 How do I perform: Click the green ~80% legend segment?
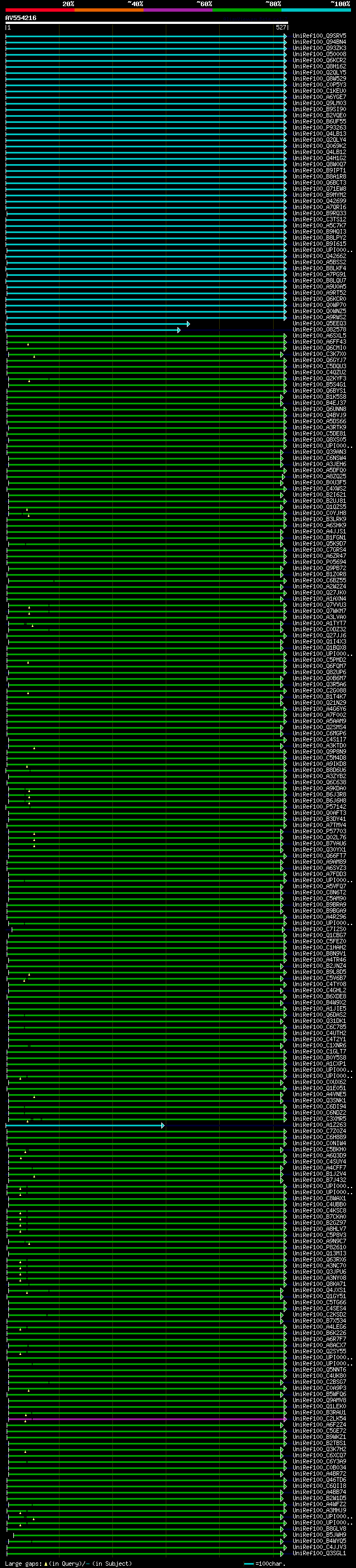click(x=247, y=10)
